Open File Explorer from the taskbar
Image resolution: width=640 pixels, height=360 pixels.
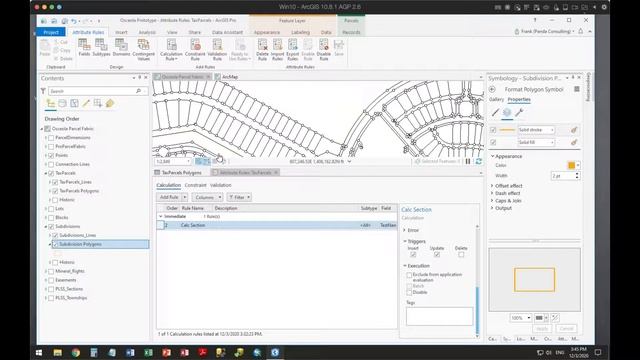(x=58, y=352)
